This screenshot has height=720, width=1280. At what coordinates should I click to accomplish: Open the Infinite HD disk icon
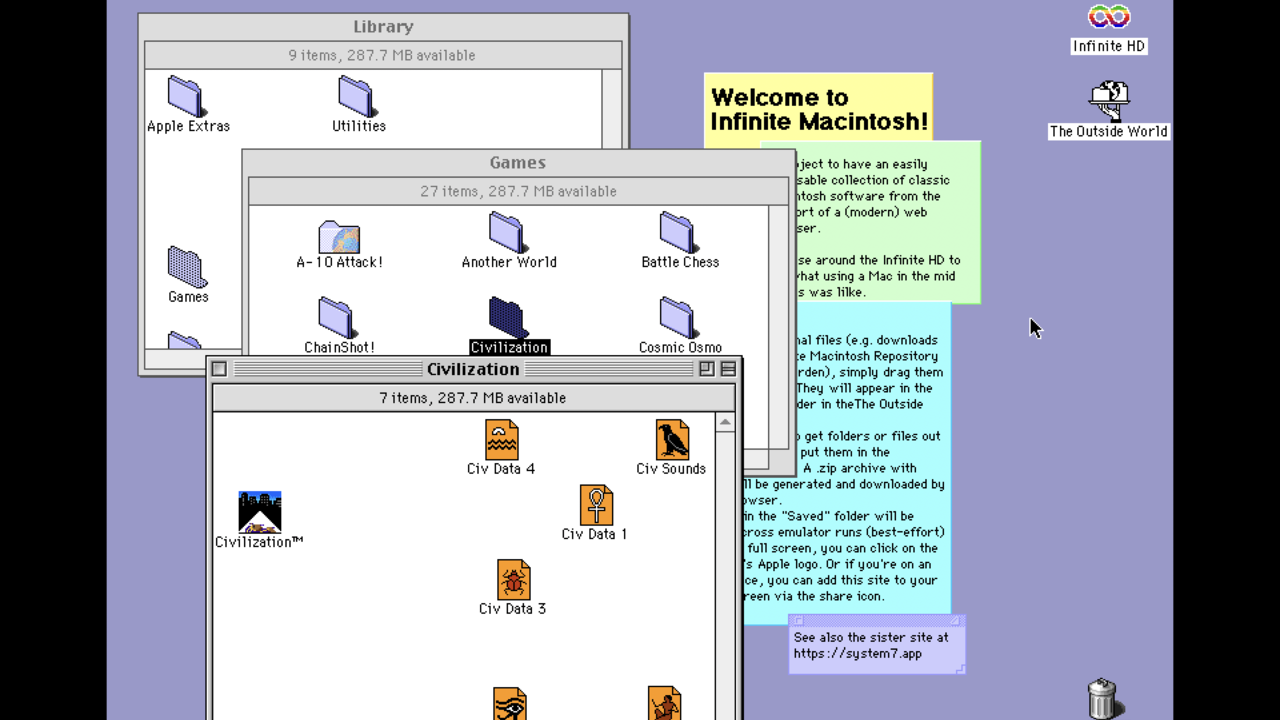pyautogui.click(x=1109, y=17)
